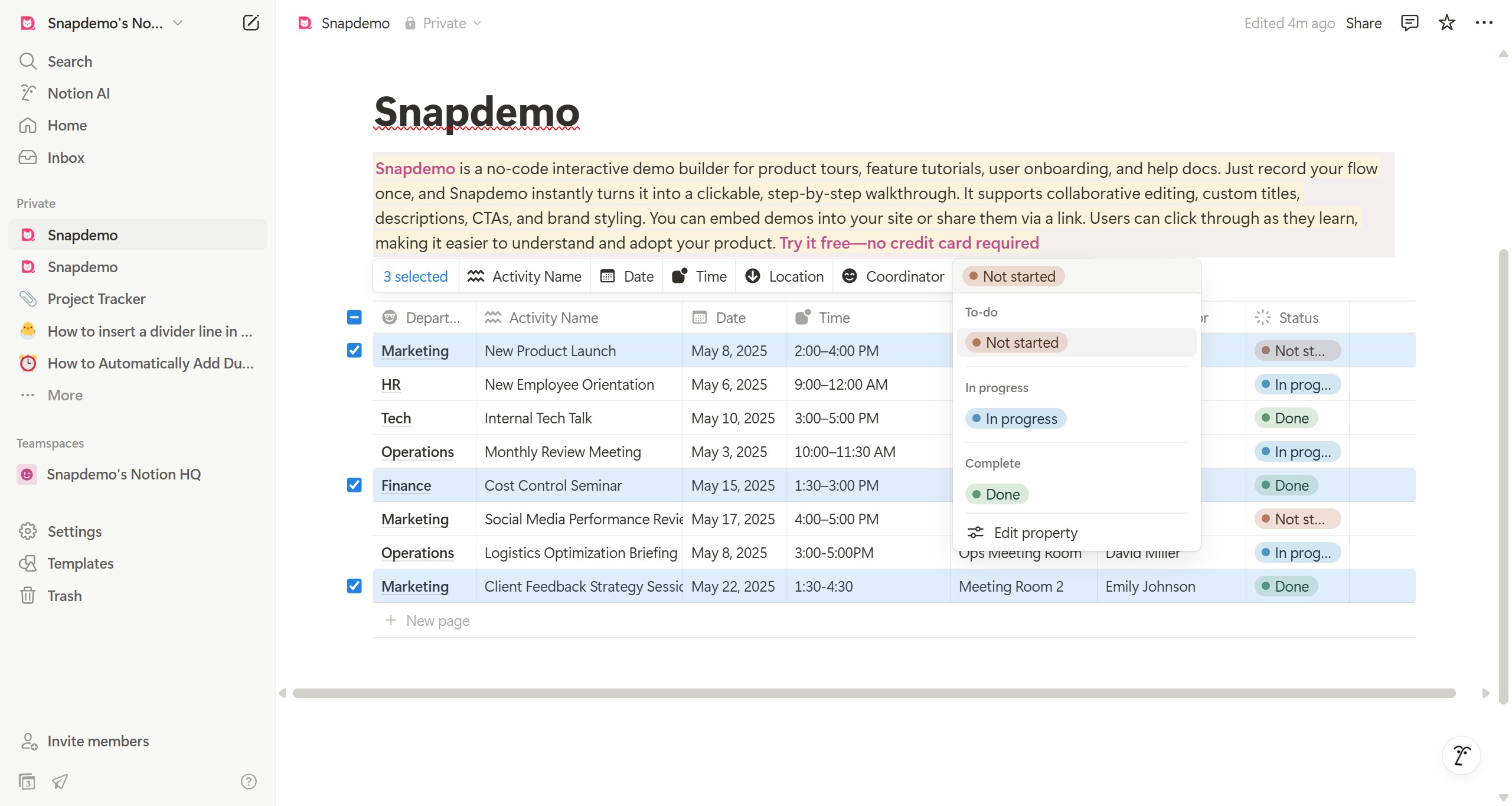Viewport: 1512px width, 806px height.
Task: Click Invite members
Action: pos(138,741)
